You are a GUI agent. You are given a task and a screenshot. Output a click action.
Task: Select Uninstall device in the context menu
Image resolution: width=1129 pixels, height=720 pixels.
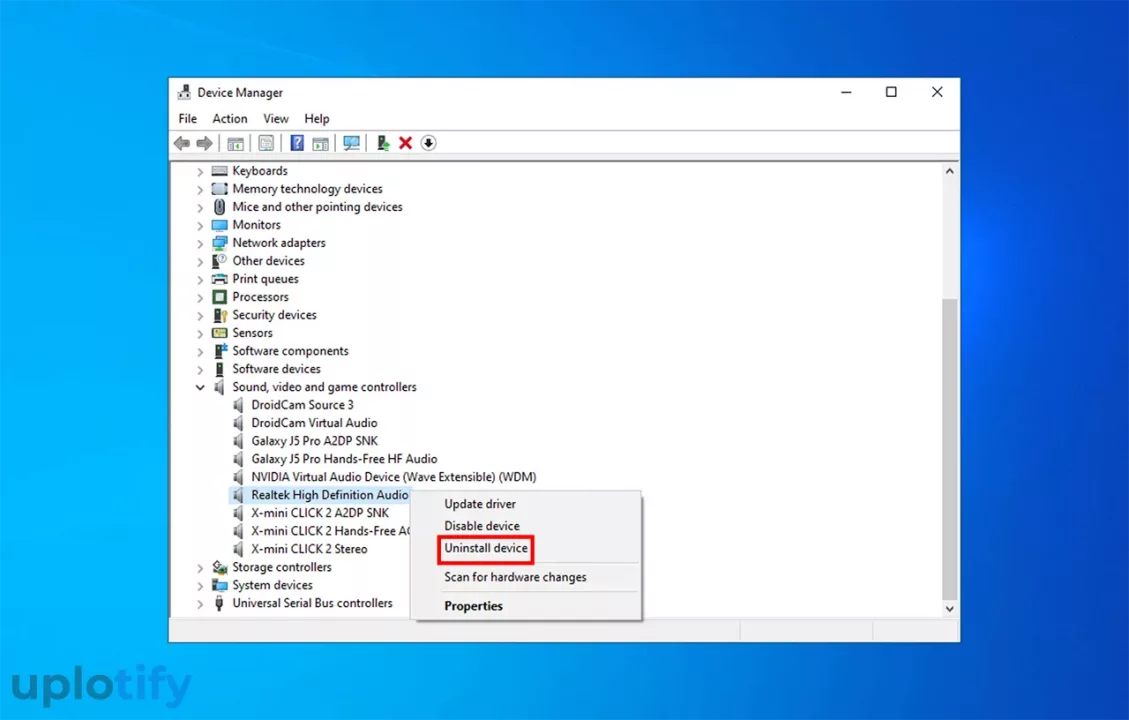click(x=486, y=548)
